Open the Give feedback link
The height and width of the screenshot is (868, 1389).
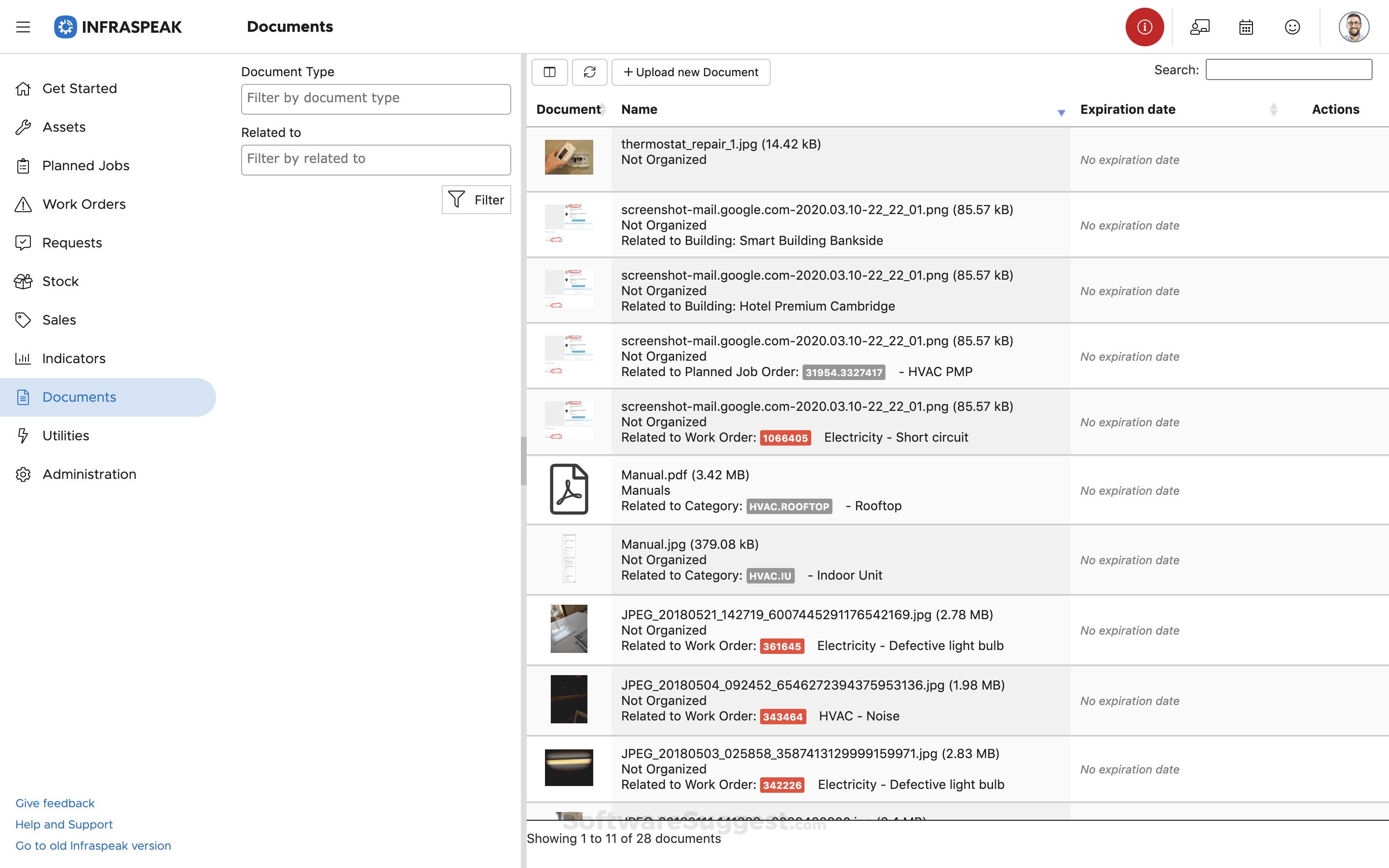point(54,802)
